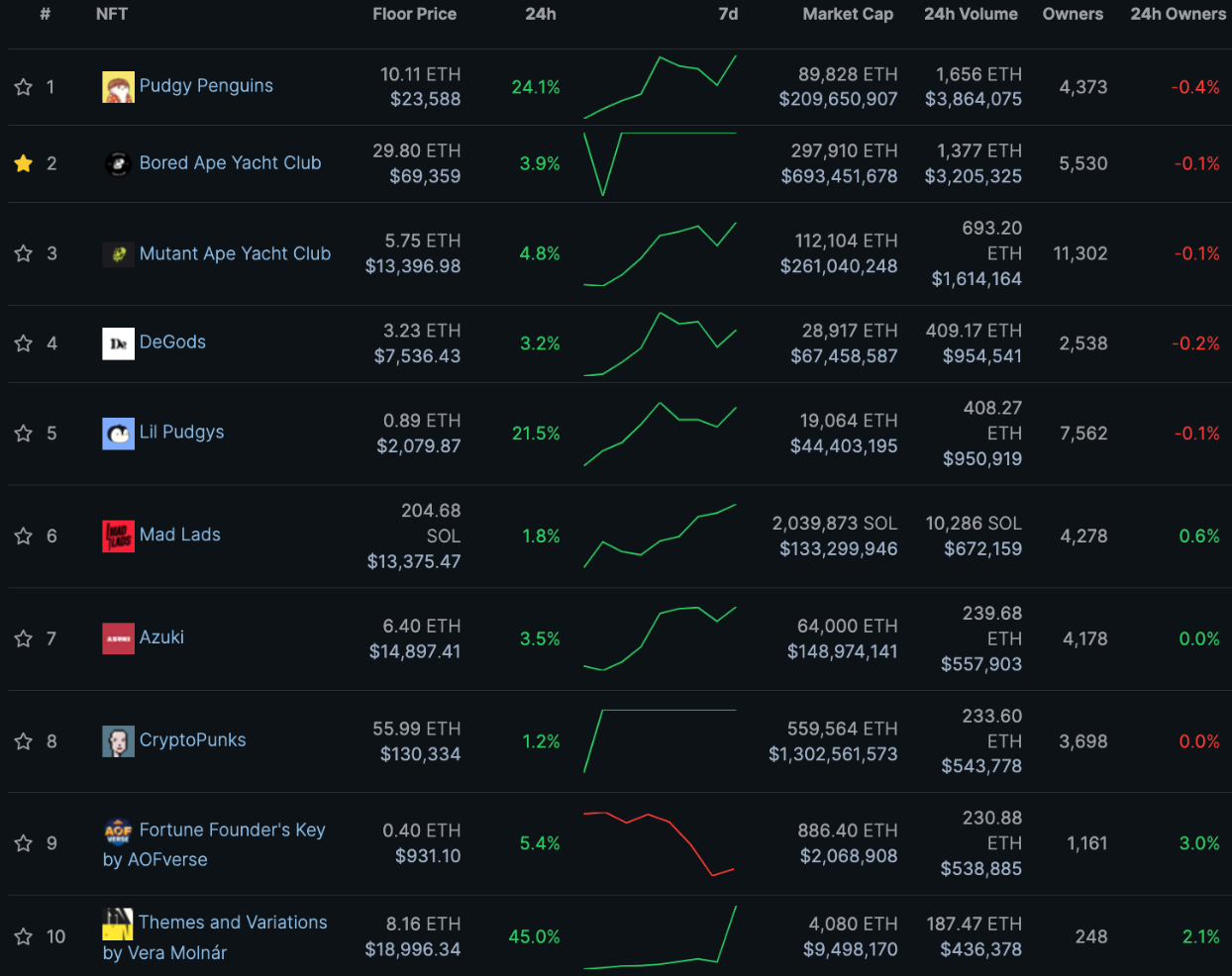The width and height of the screenshot is (1232, 976).
Task: Sort by rank number column
Action: click(46, 14)
